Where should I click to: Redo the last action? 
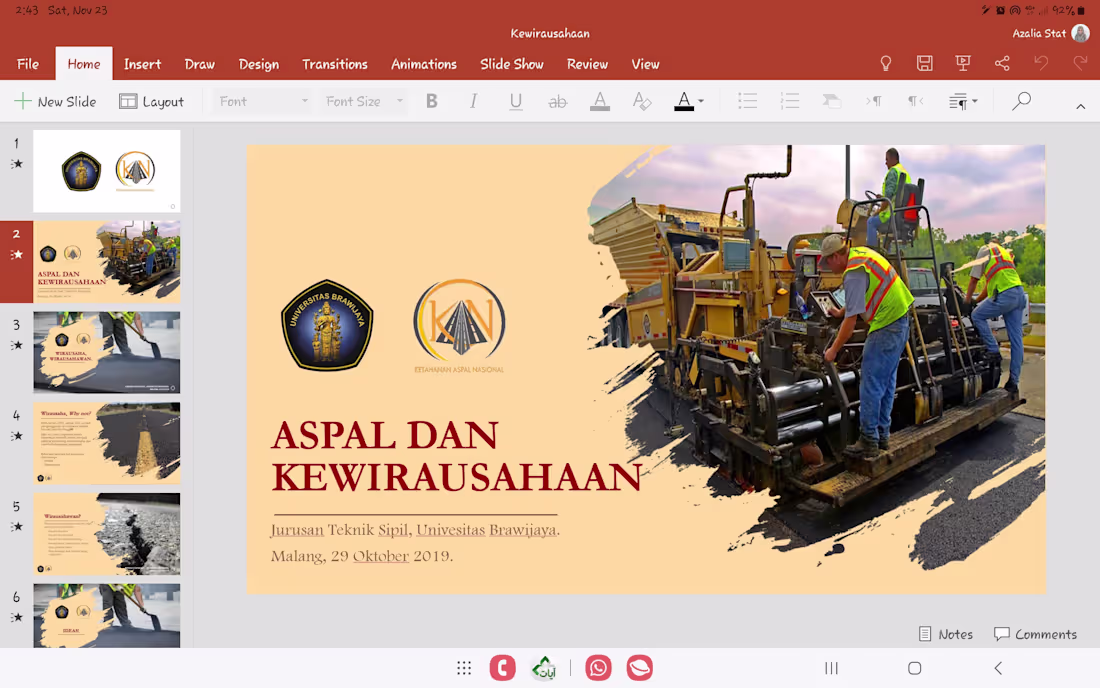[x=1080, y=62]
